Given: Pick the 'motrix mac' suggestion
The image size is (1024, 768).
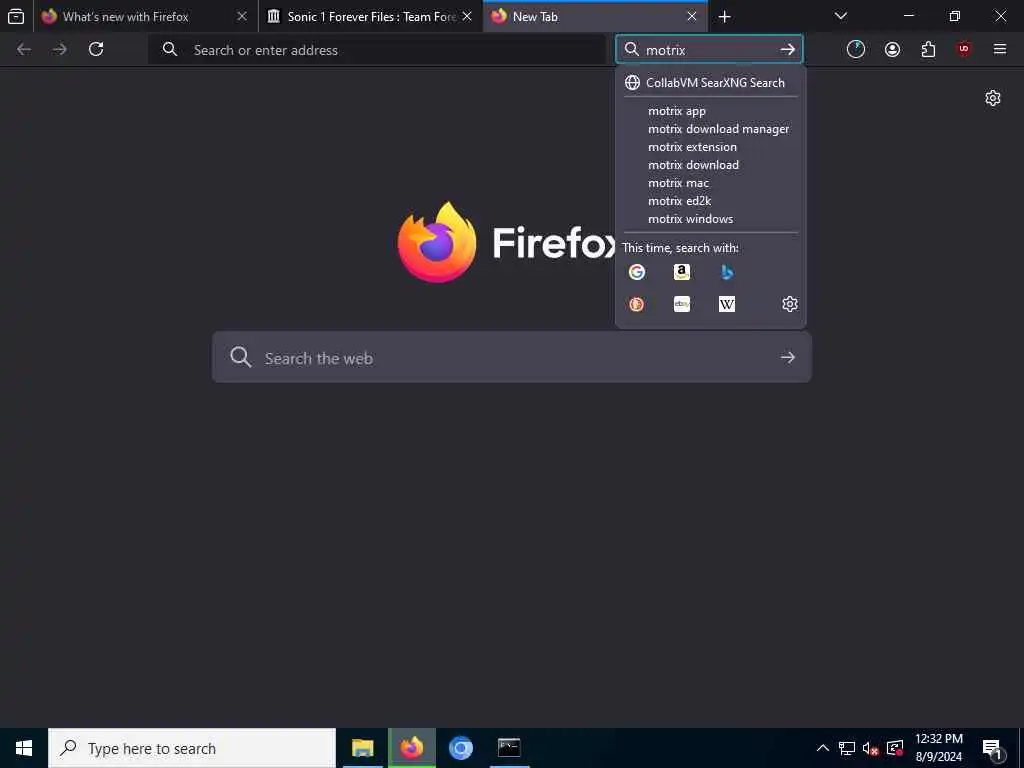Looking at the screenshot, I should point(711,183).
